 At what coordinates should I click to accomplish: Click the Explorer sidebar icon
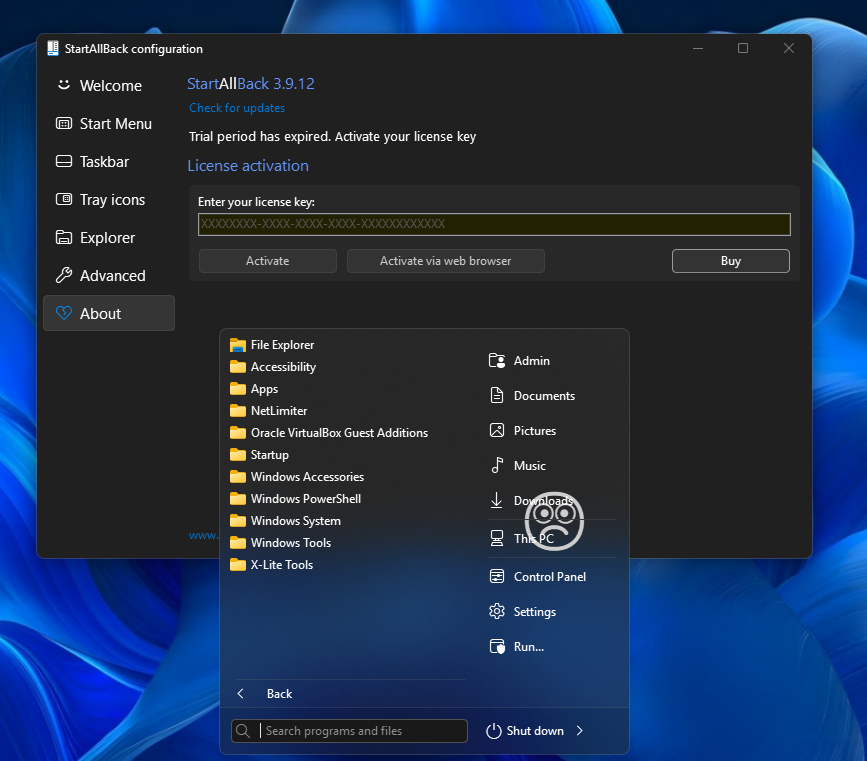point(64,237)
